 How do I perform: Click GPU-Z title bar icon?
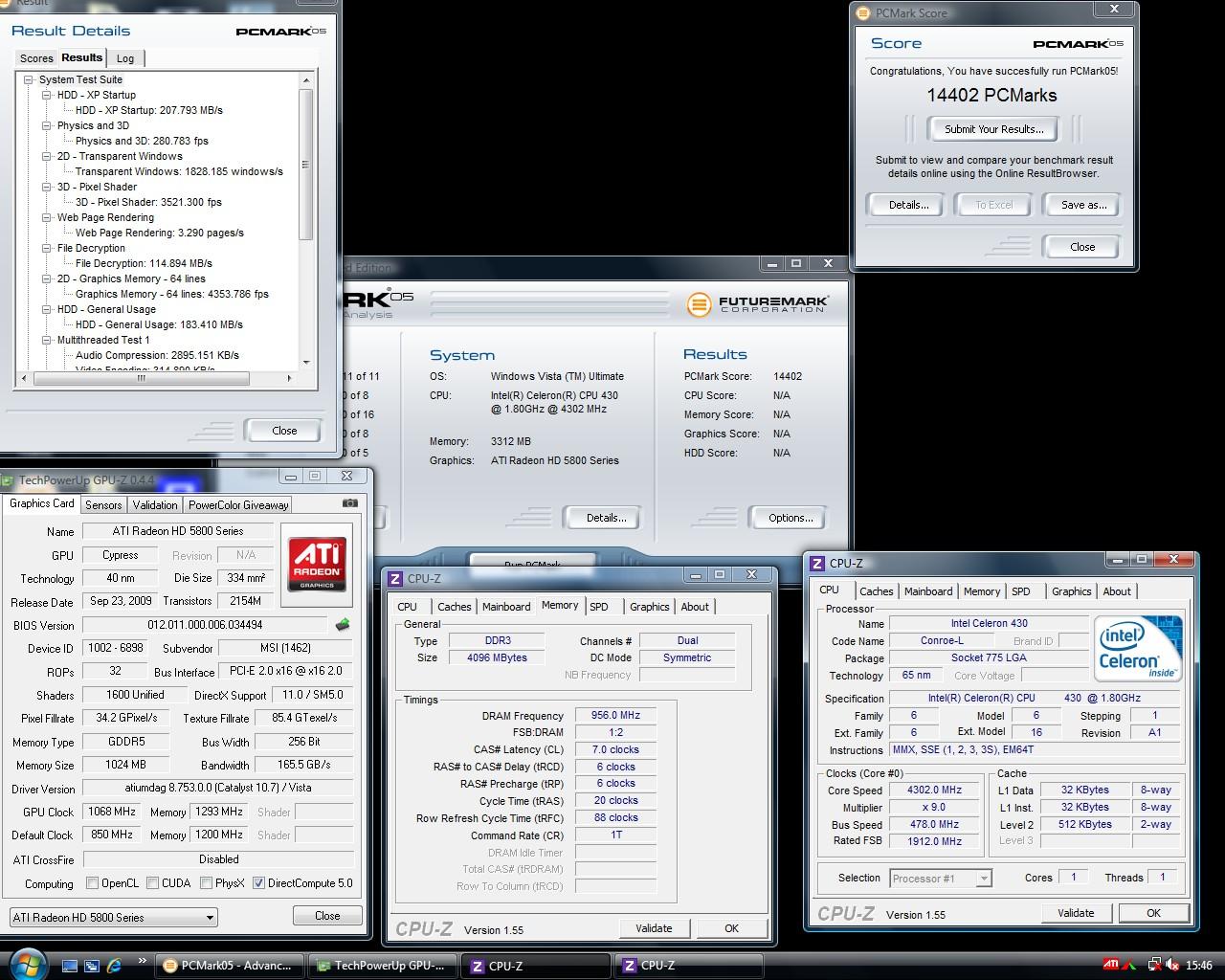[9, 480]
